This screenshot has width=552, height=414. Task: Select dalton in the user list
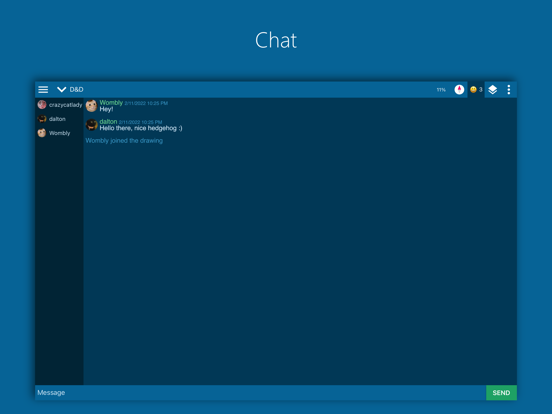click(x=59, y=119)
